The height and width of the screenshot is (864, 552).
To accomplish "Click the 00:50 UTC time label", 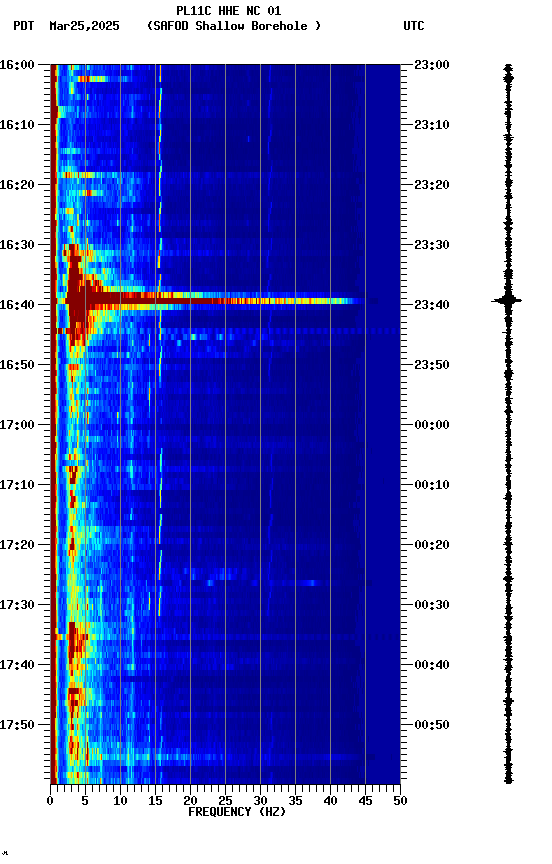I will click(x=432, y=725).
